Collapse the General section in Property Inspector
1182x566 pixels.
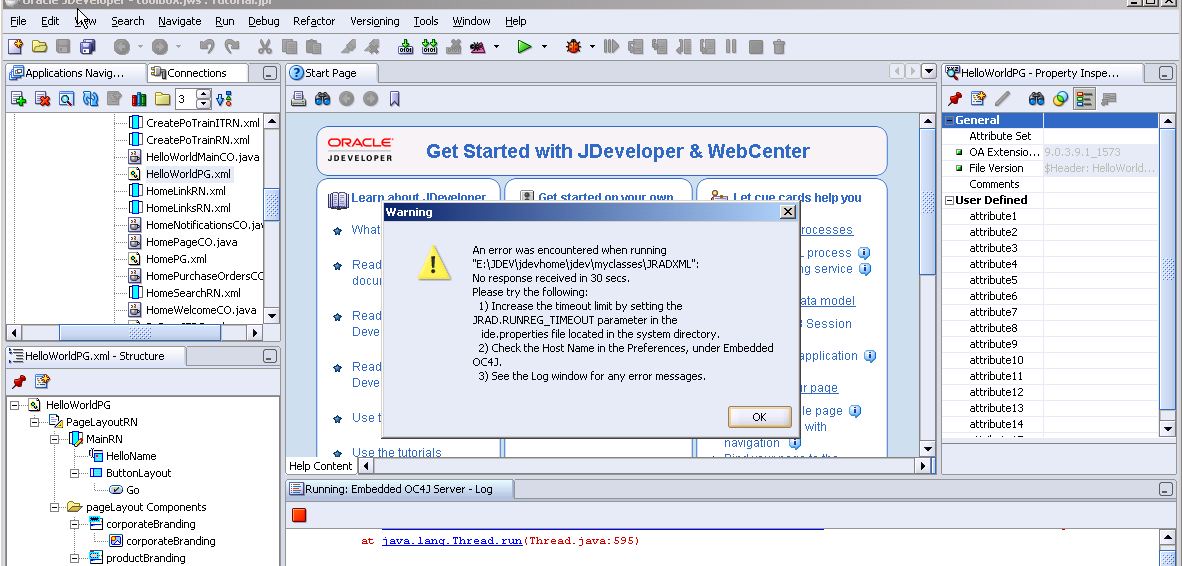[x=949, y=120]
